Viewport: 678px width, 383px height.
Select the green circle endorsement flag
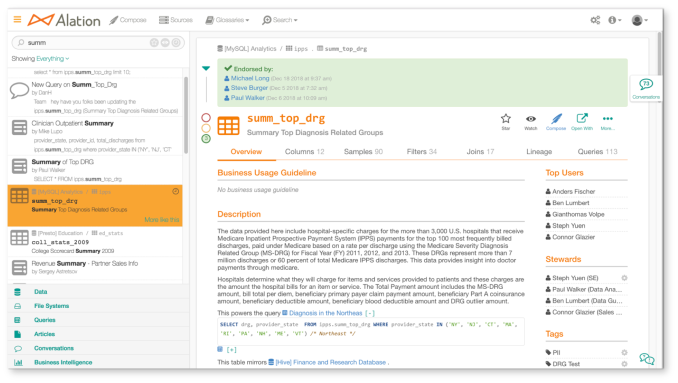pyautogui.click(x=206, y=139)
